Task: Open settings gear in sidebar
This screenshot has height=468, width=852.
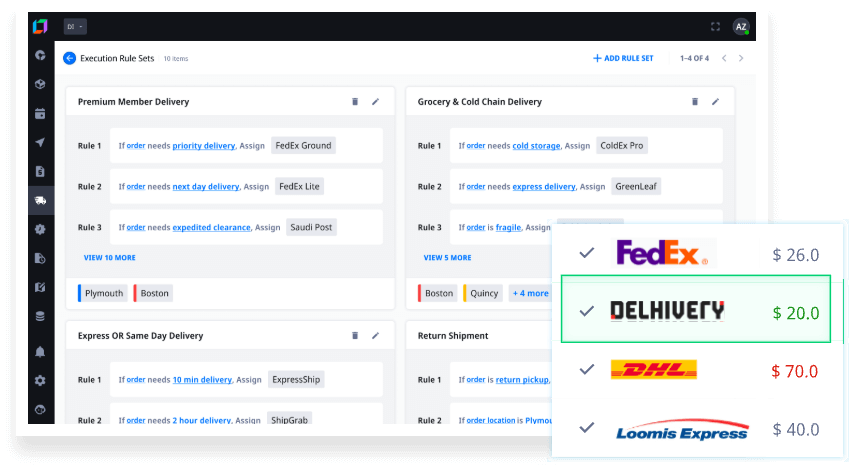Action: [40, 380]
